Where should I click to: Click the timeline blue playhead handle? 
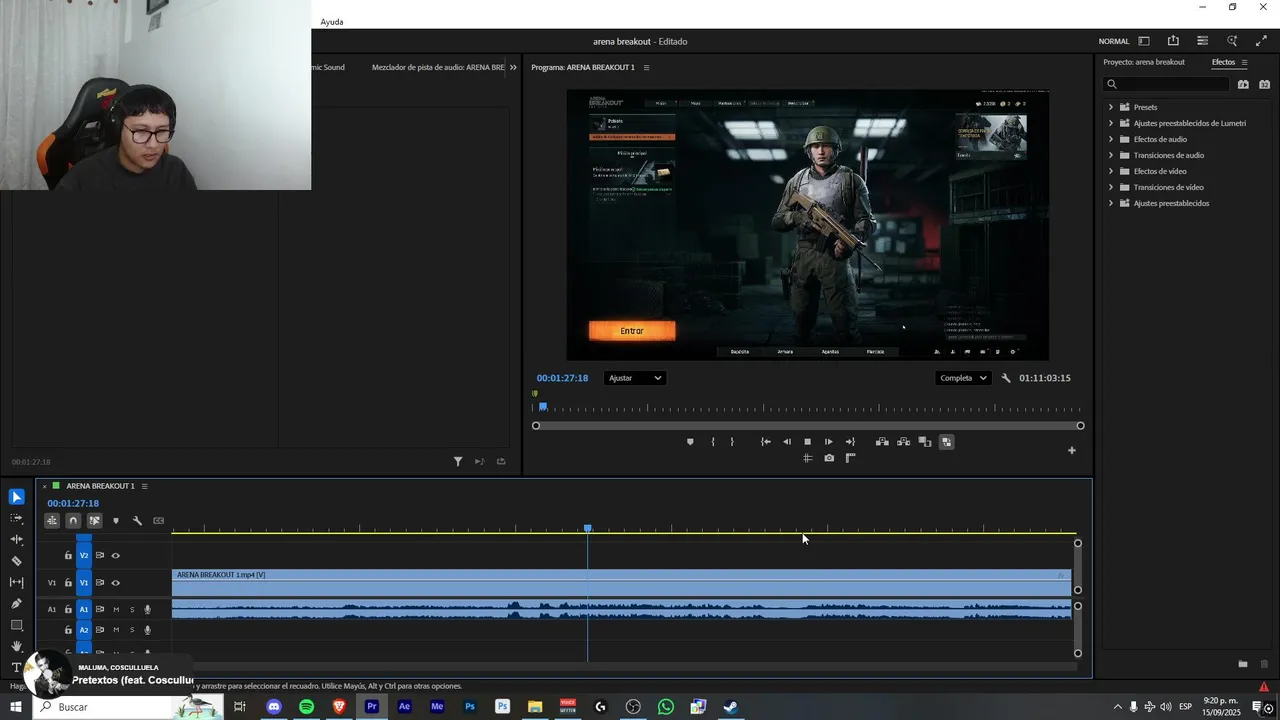588,528
